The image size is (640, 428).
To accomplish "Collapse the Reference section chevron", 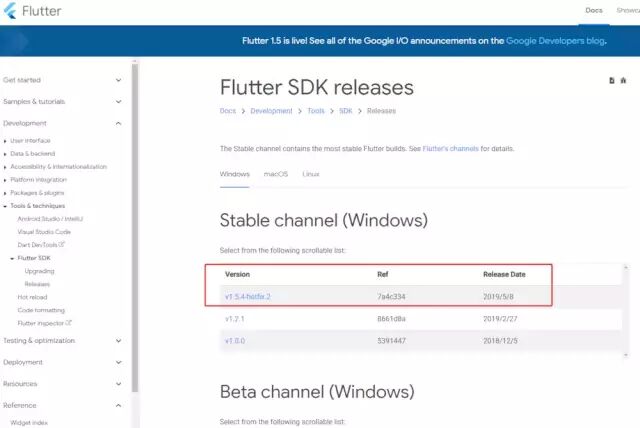I will click(x=118, y=406).
